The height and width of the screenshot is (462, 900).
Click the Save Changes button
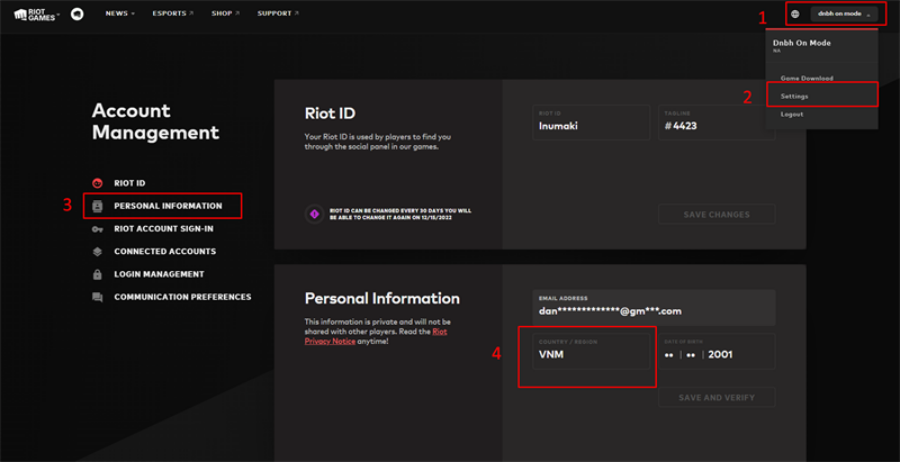pos(716,214)
